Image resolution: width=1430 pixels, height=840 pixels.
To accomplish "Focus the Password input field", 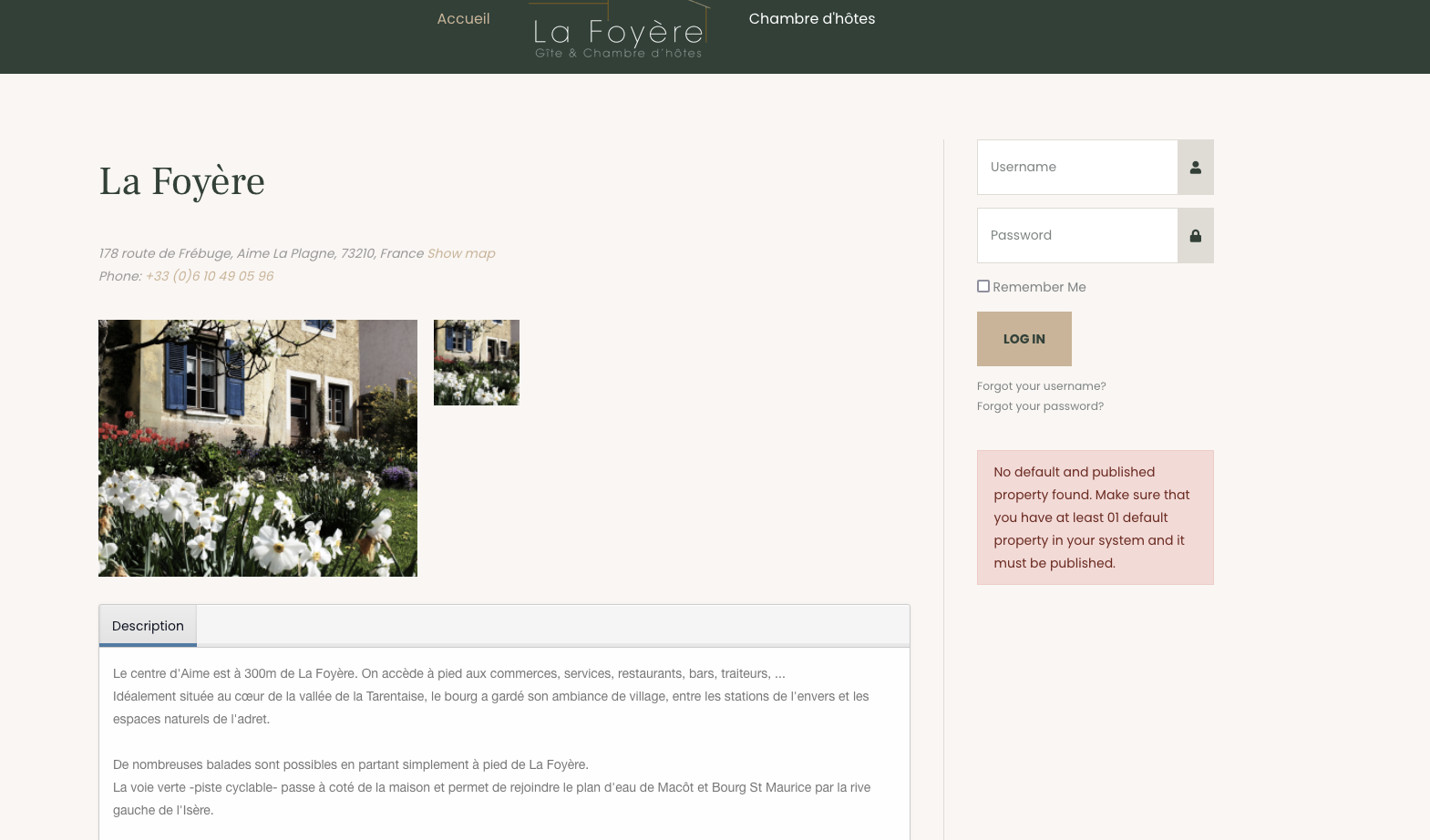I will 1077,235.
